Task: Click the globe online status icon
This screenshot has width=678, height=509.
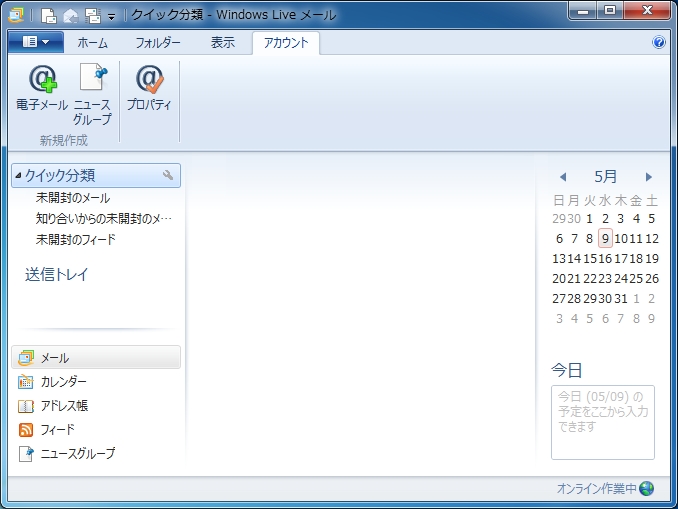Action: coord(646,488)
